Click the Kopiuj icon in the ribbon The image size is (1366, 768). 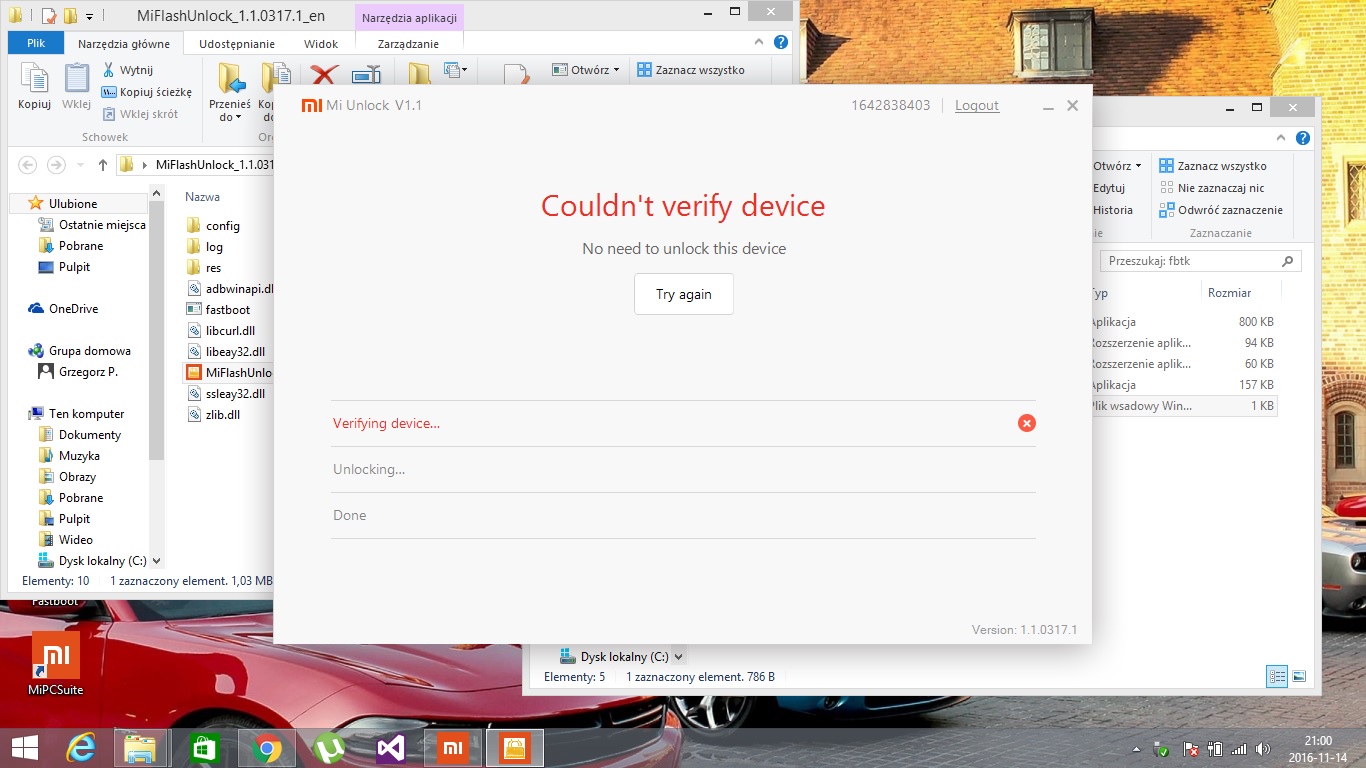[34, 86]
